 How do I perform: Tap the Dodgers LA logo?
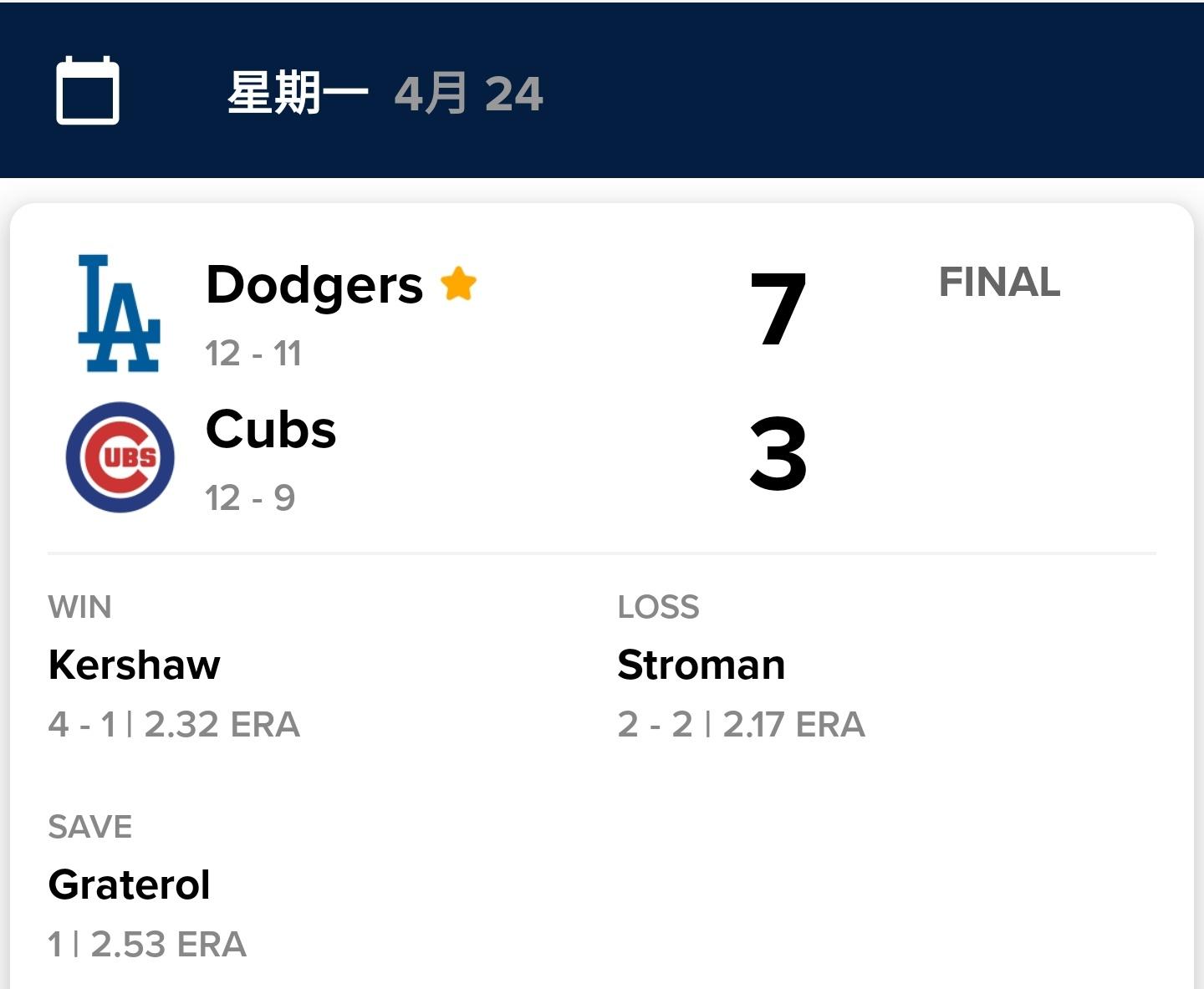(x=118, y=314)
